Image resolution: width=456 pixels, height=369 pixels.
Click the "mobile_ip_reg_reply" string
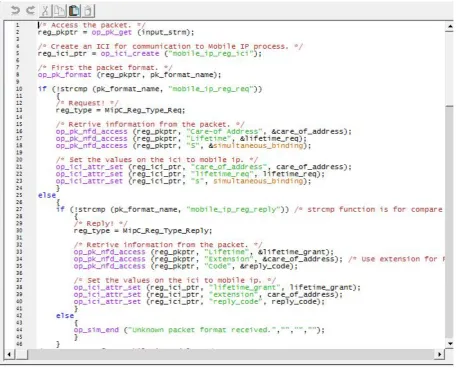point(233,210)
